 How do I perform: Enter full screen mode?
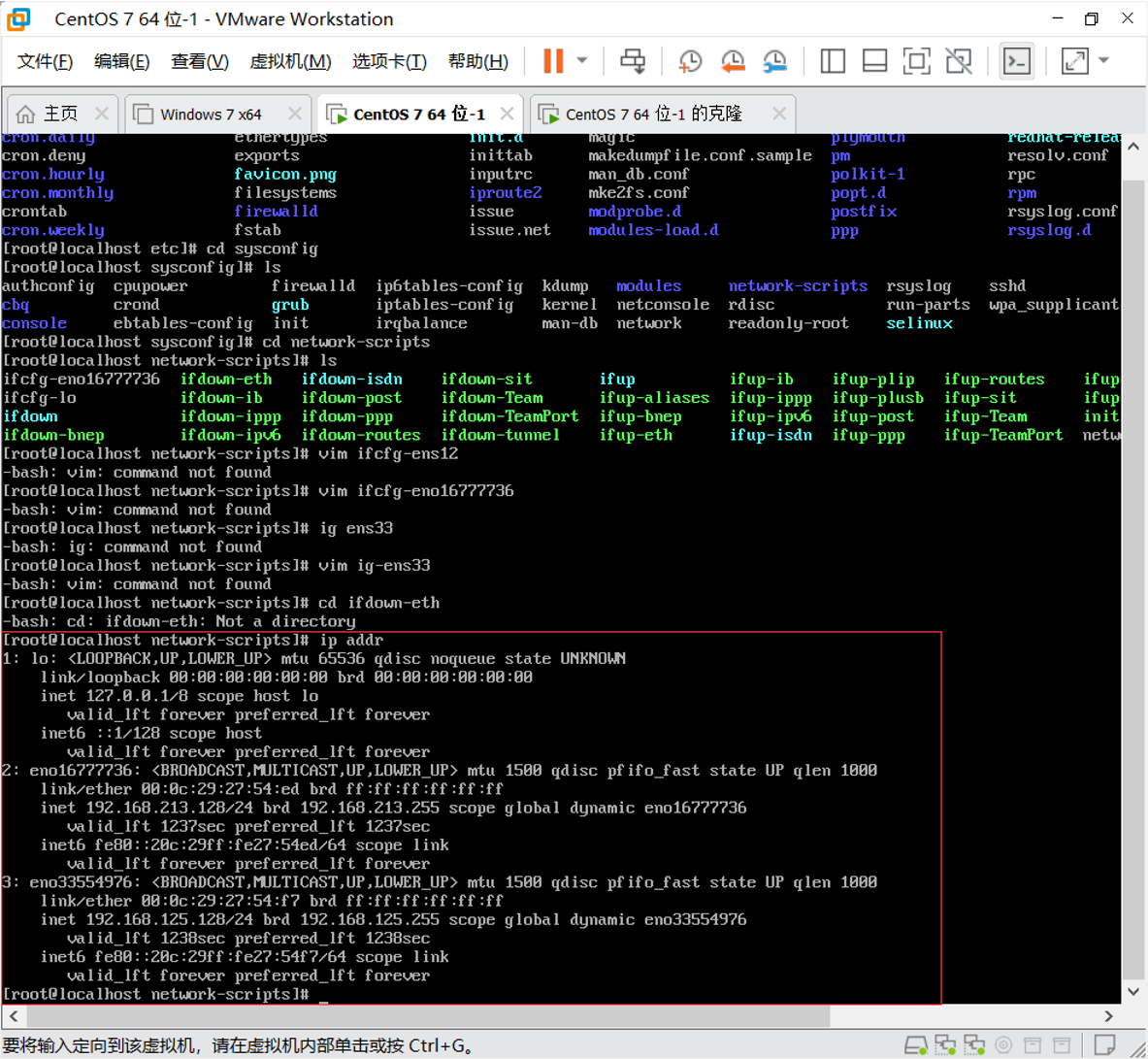pos(916,61)
